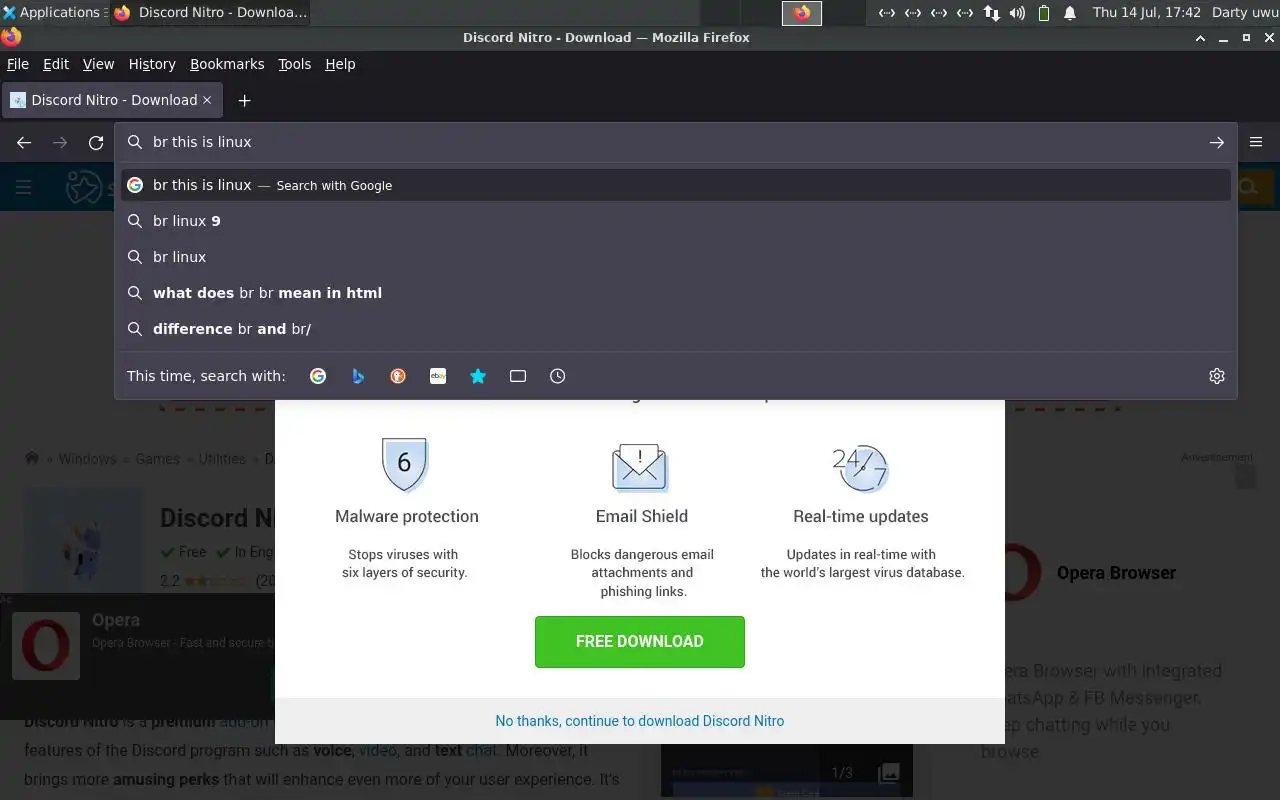This screenshot has width=1280, height=800.
Task: Search bookmarks using the star icon
Action: (x=478, y=376)
